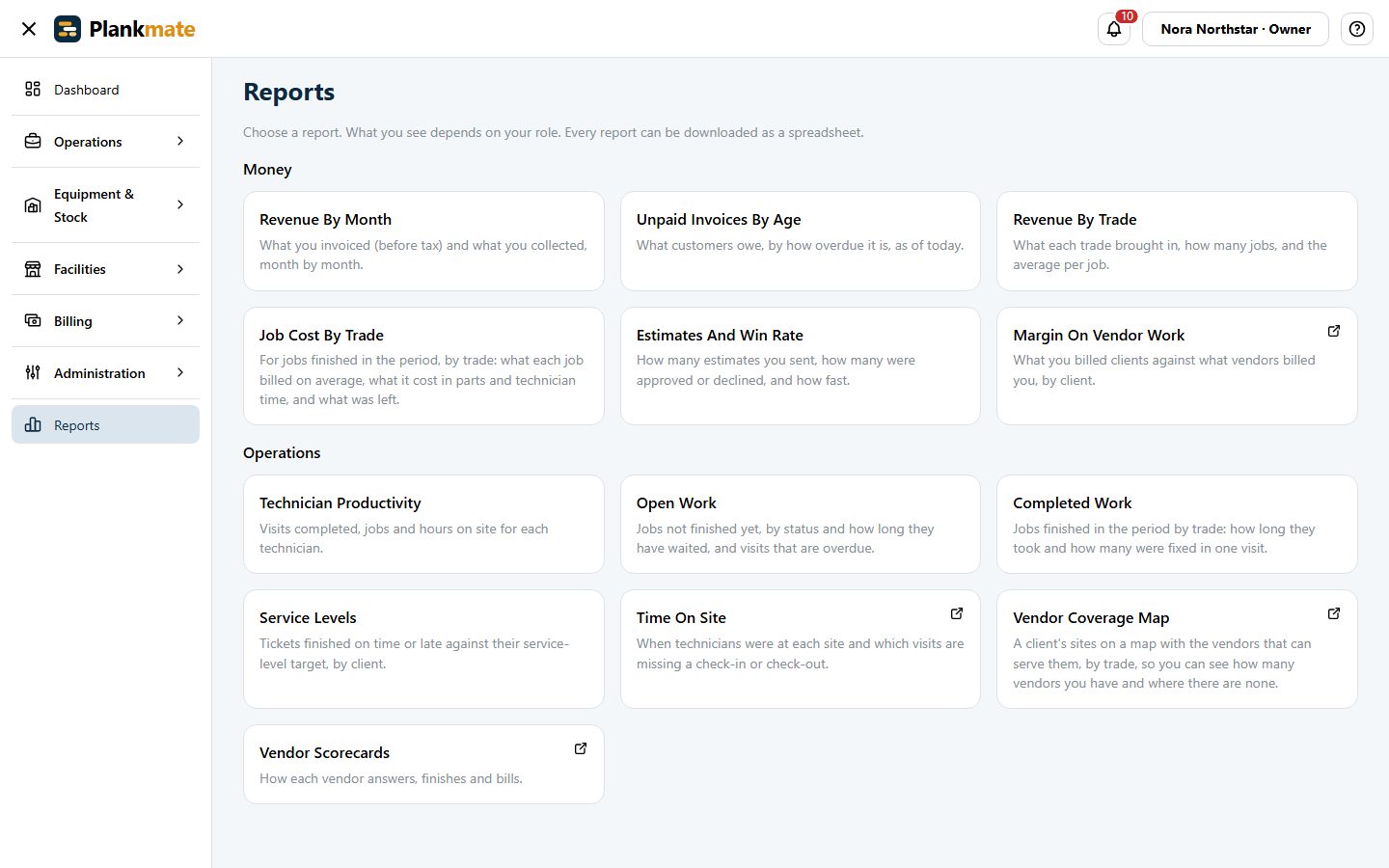Click the Dashboard grid icon
This screenshot has height=868, width=1389.
[33, 89]
